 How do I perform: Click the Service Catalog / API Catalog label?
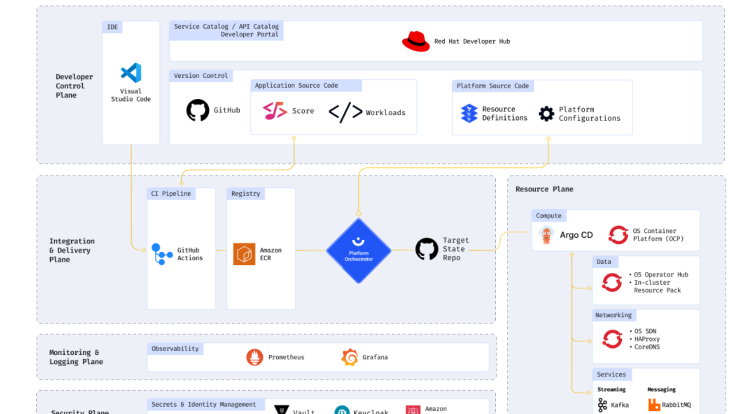(226, 30)
